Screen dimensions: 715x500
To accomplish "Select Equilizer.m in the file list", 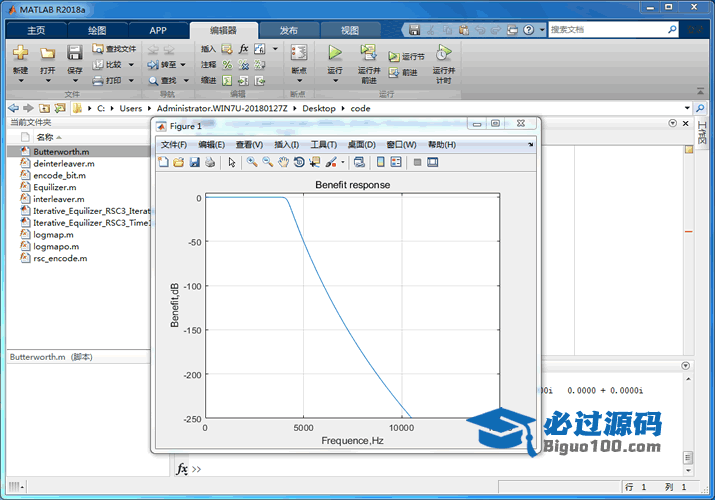I will click(55, 187).
